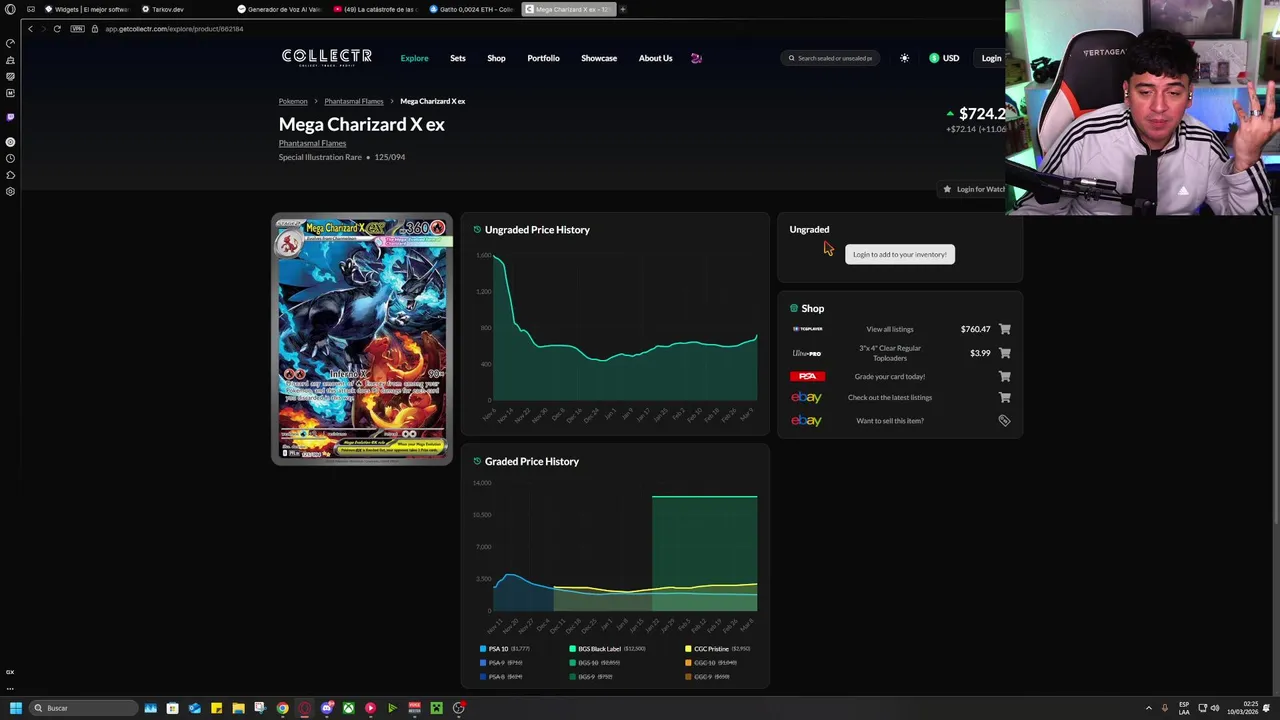View all TCGplayer listings

[889, 329]
